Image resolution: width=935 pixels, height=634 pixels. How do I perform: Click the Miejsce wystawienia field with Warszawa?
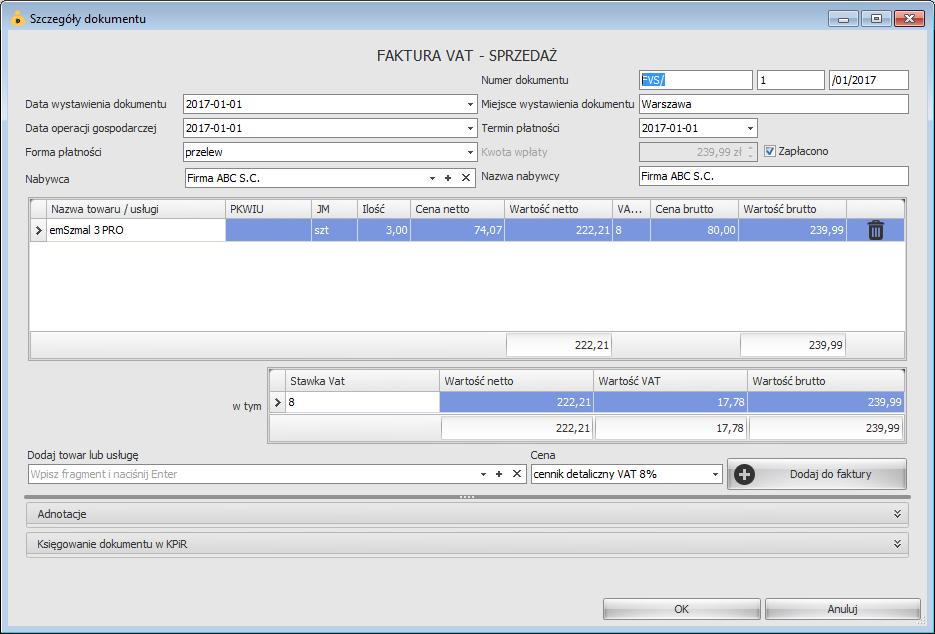(774, 104)
